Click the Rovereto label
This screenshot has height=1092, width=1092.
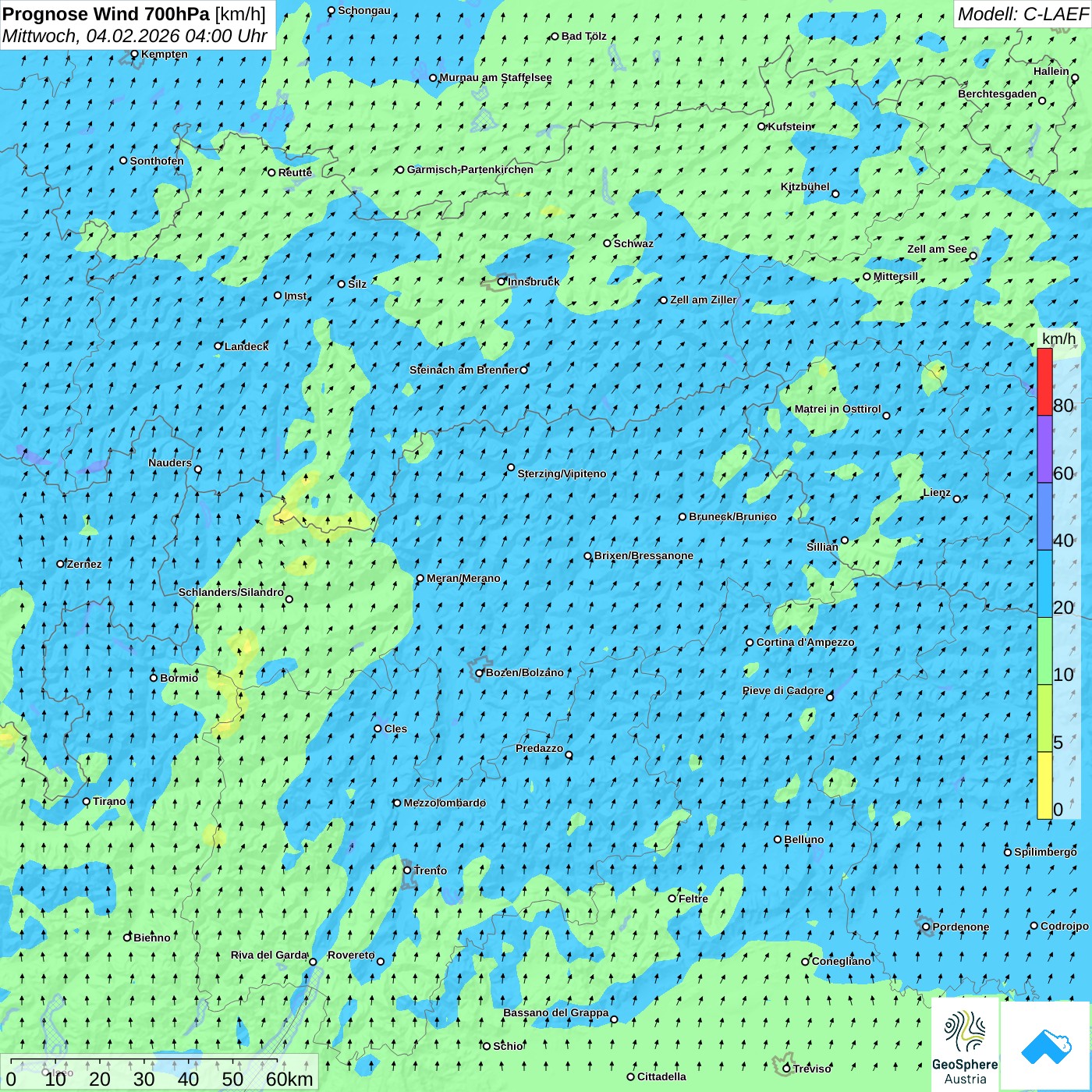tap(351, 955)
